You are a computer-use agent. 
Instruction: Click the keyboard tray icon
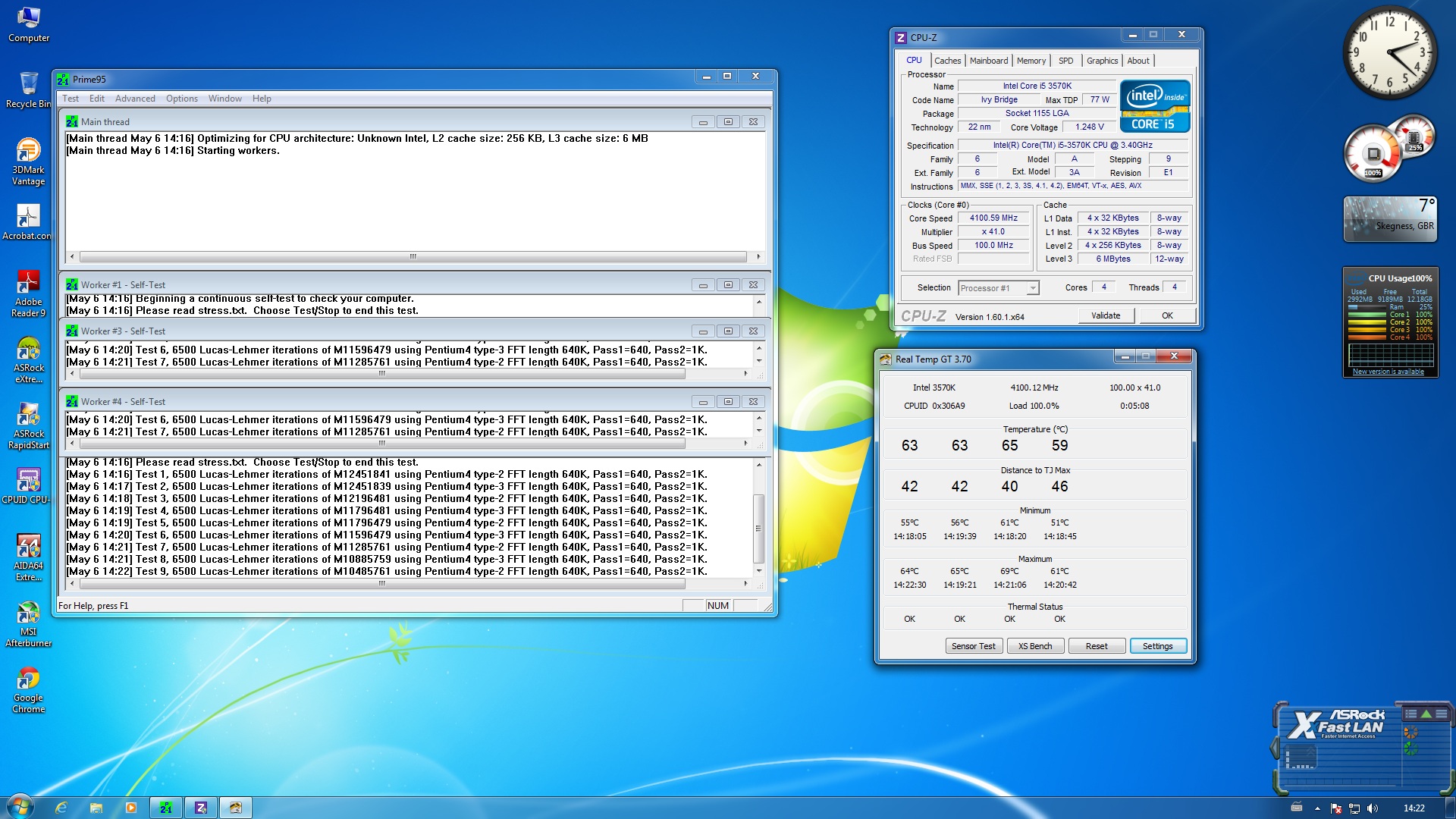pos(1297,808)
